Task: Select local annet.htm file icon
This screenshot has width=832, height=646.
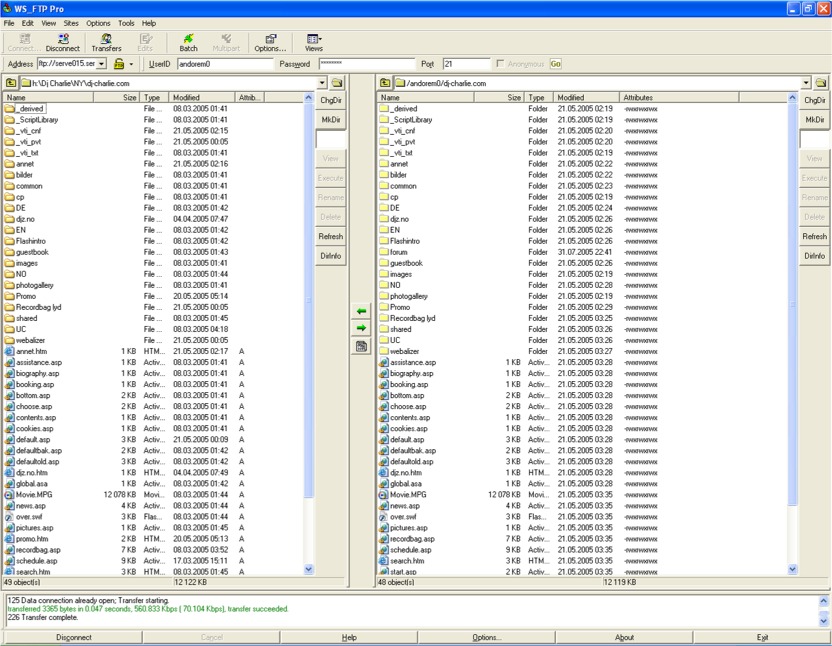Action: click(x=9, y=351)
